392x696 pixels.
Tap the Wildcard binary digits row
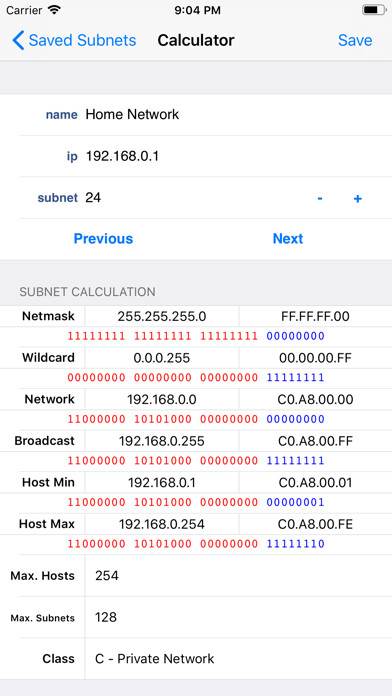196,378
